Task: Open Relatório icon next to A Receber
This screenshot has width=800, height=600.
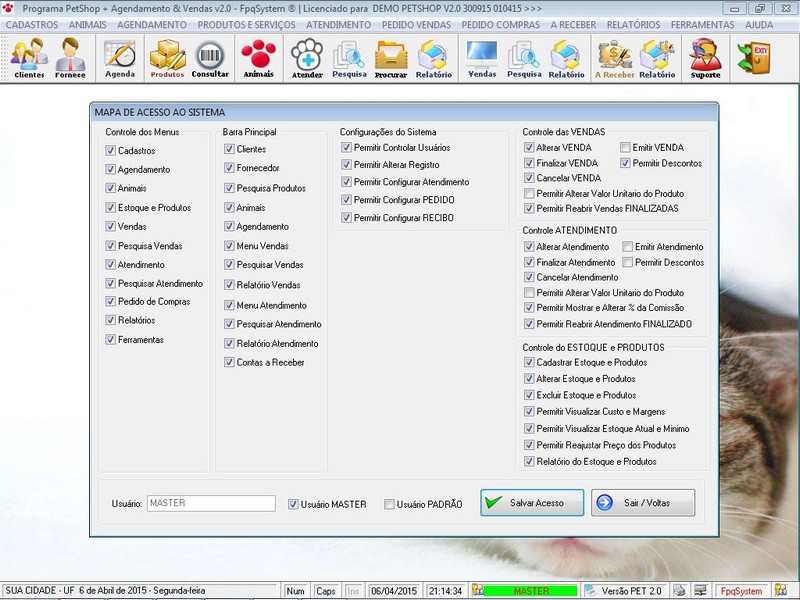Action: click(x=657, y=58)
